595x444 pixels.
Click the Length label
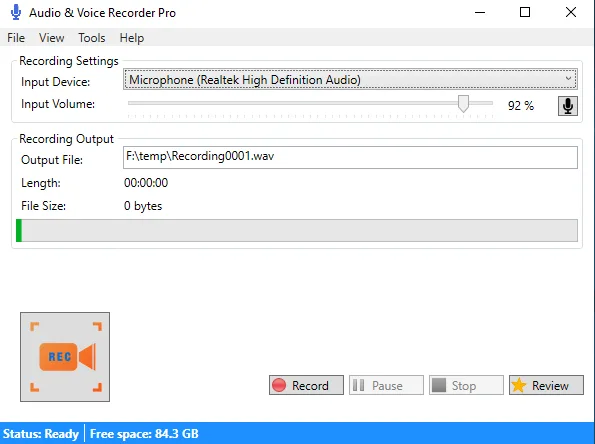click(x=41, y=183)
